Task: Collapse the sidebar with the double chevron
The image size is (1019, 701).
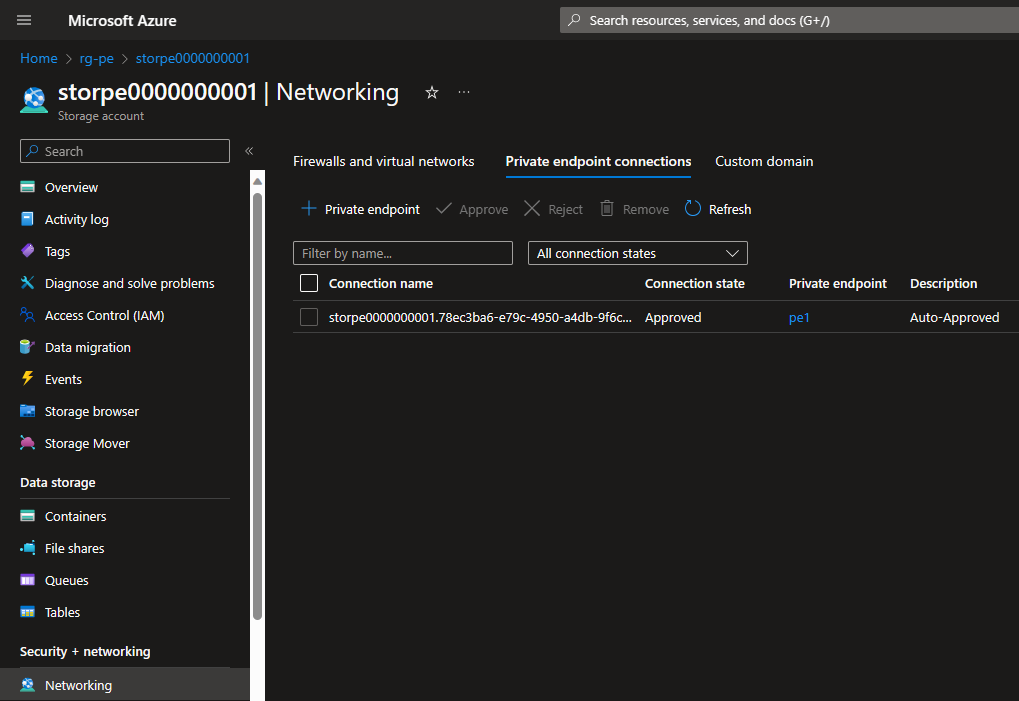Action: 249,151
